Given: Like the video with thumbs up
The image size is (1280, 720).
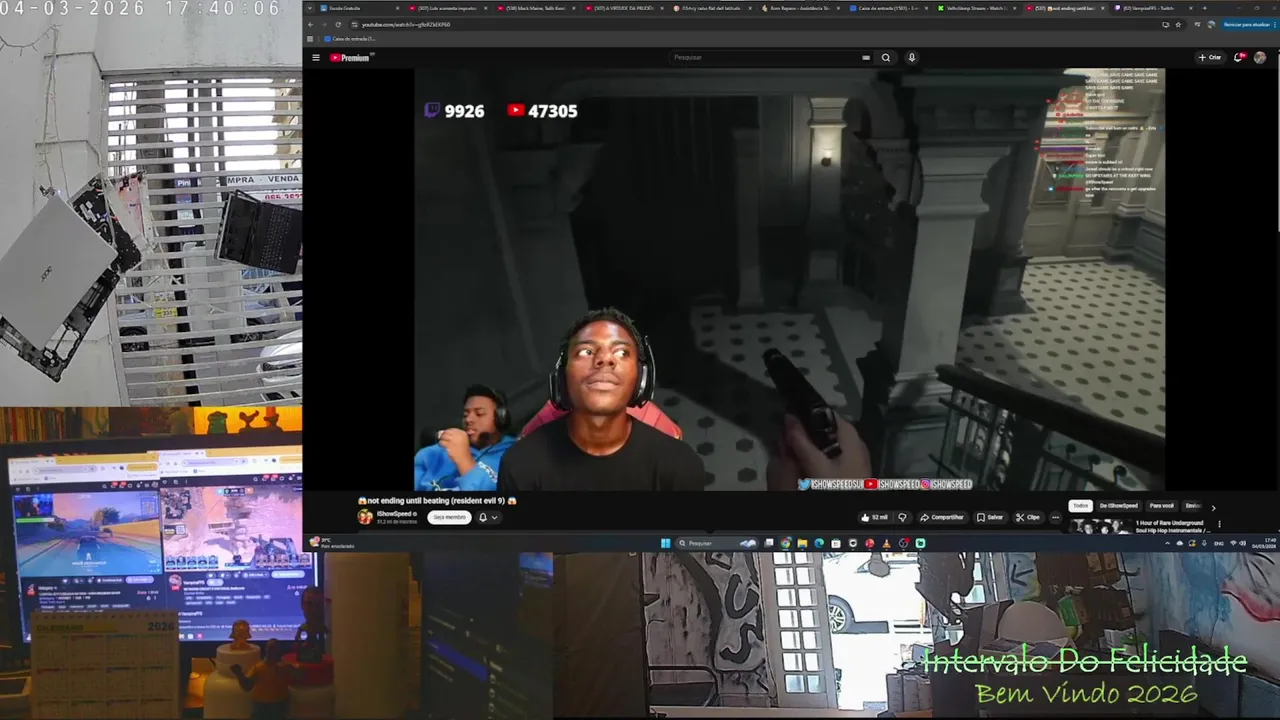Looking at the screenshot, I should tap(874, 517).
